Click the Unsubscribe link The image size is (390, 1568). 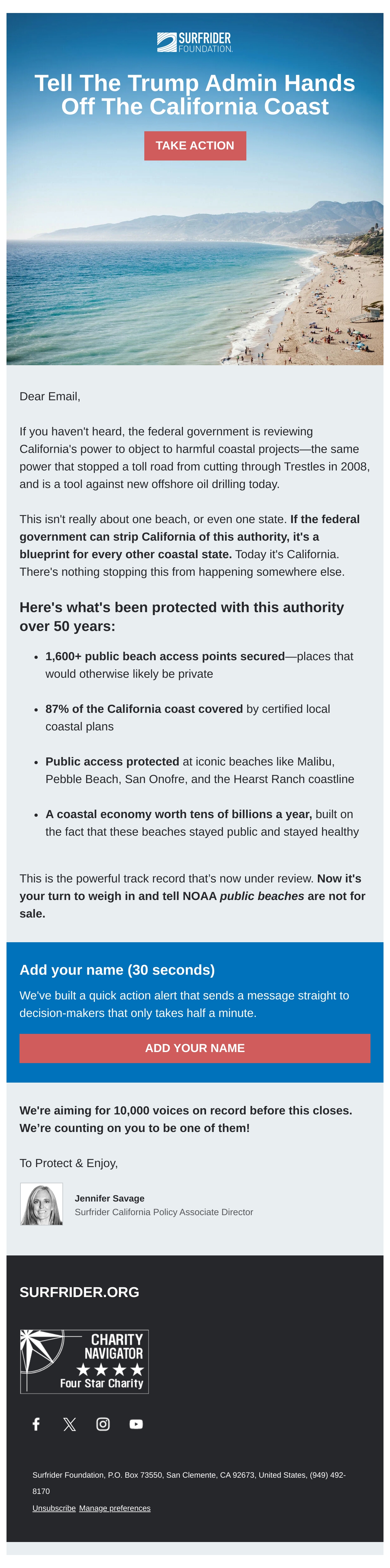tap(54, 1508)
